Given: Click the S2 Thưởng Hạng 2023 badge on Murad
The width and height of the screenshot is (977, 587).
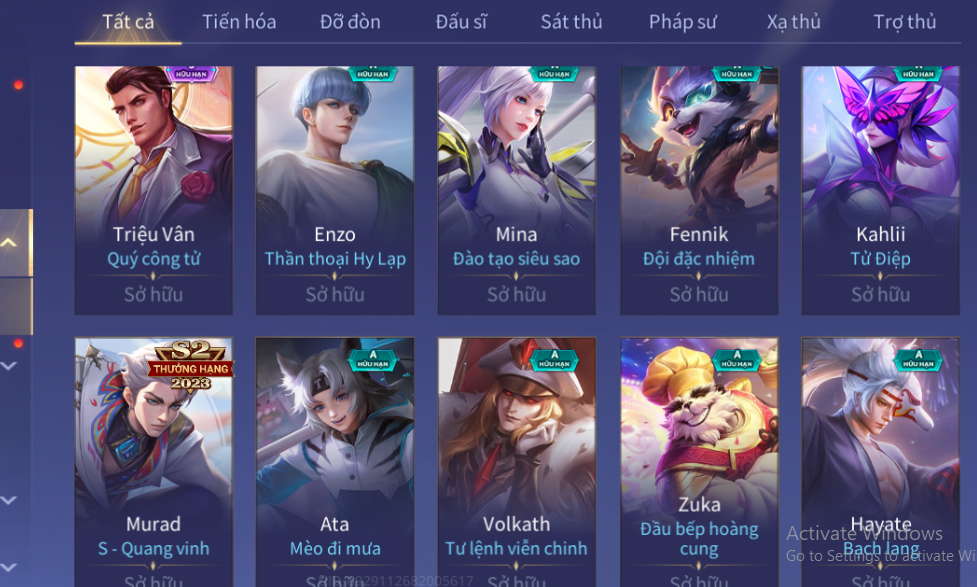Looking at the screenshot, I should point(191,366).
